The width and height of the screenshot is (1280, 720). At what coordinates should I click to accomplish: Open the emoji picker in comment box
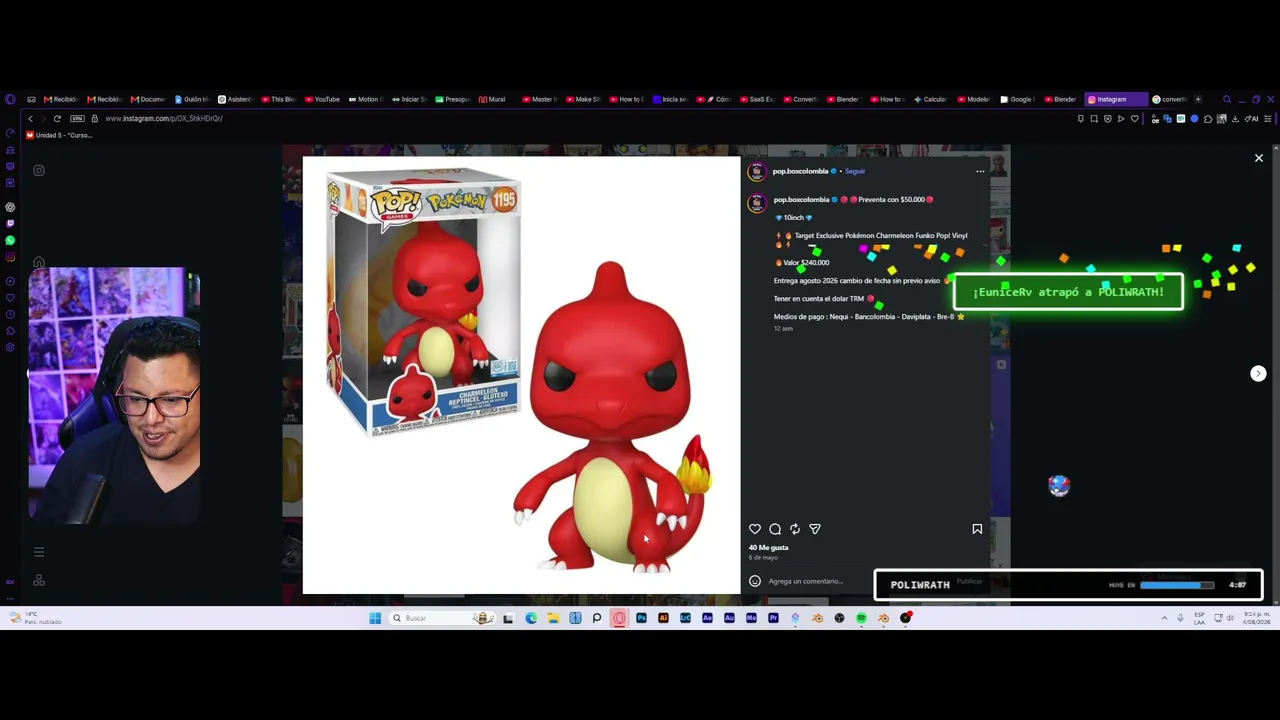(755, 581)
